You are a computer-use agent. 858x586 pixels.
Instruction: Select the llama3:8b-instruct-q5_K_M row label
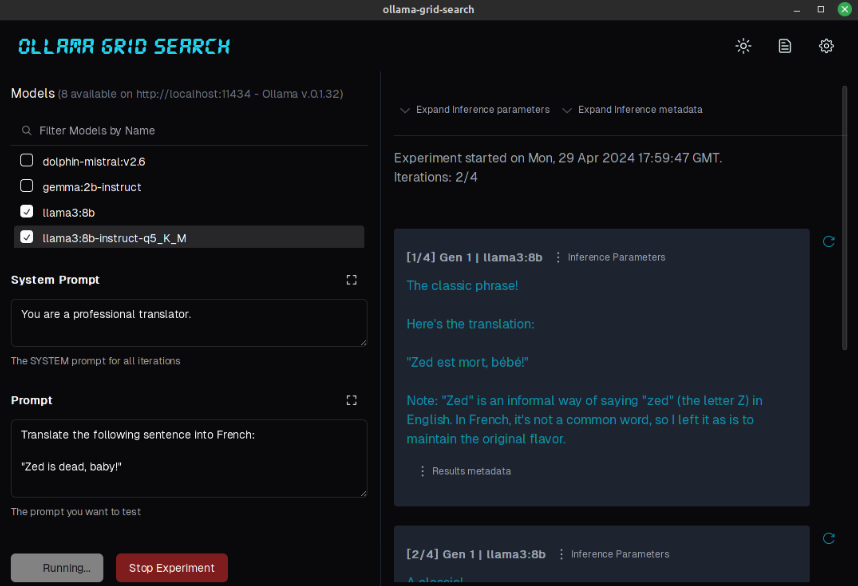[114, 239]
